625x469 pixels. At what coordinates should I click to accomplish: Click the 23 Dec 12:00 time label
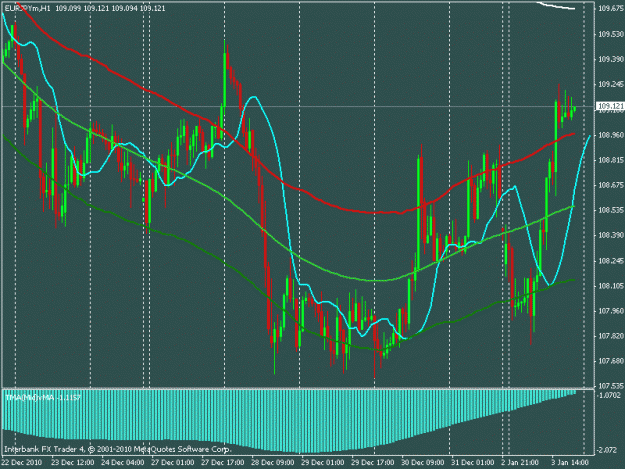[x=73, y=463]
